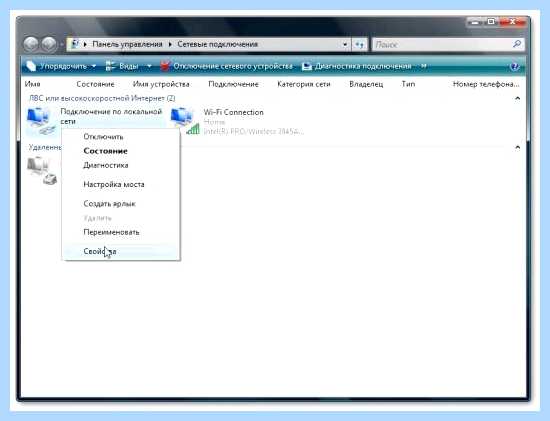
Task: Expand toolbar overflow chevron
Action: tap(424, 66)
